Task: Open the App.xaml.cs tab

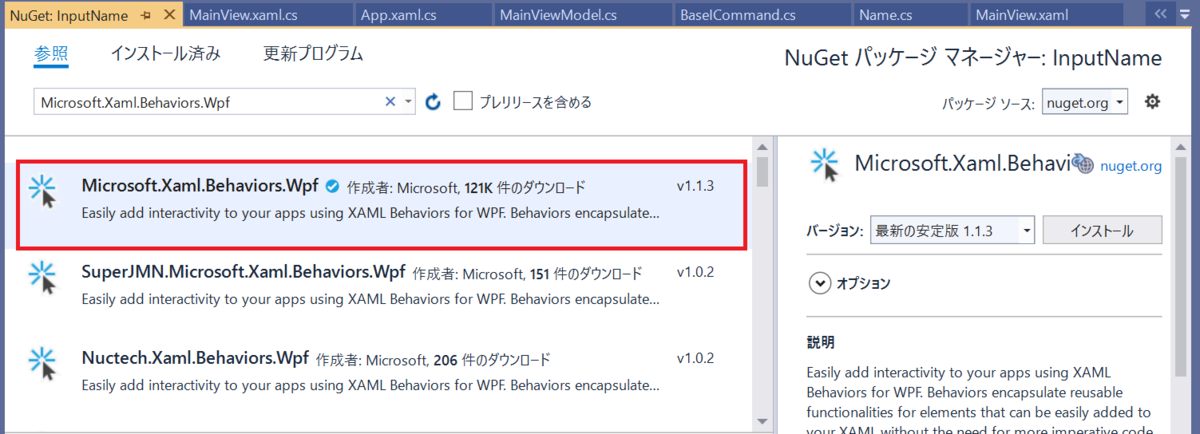Action: [400, 15]
